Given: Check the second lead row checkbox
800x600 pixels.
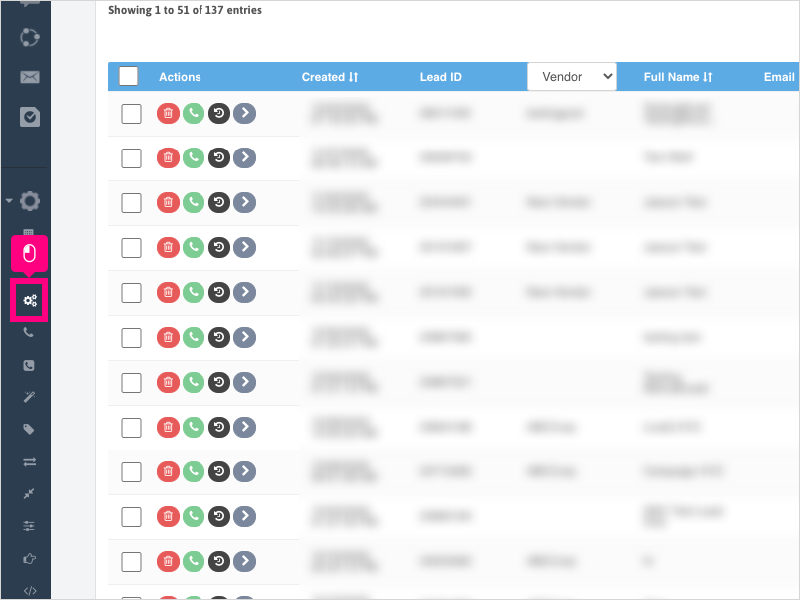Looking at the screenshot, I should (x=131, y=158).
